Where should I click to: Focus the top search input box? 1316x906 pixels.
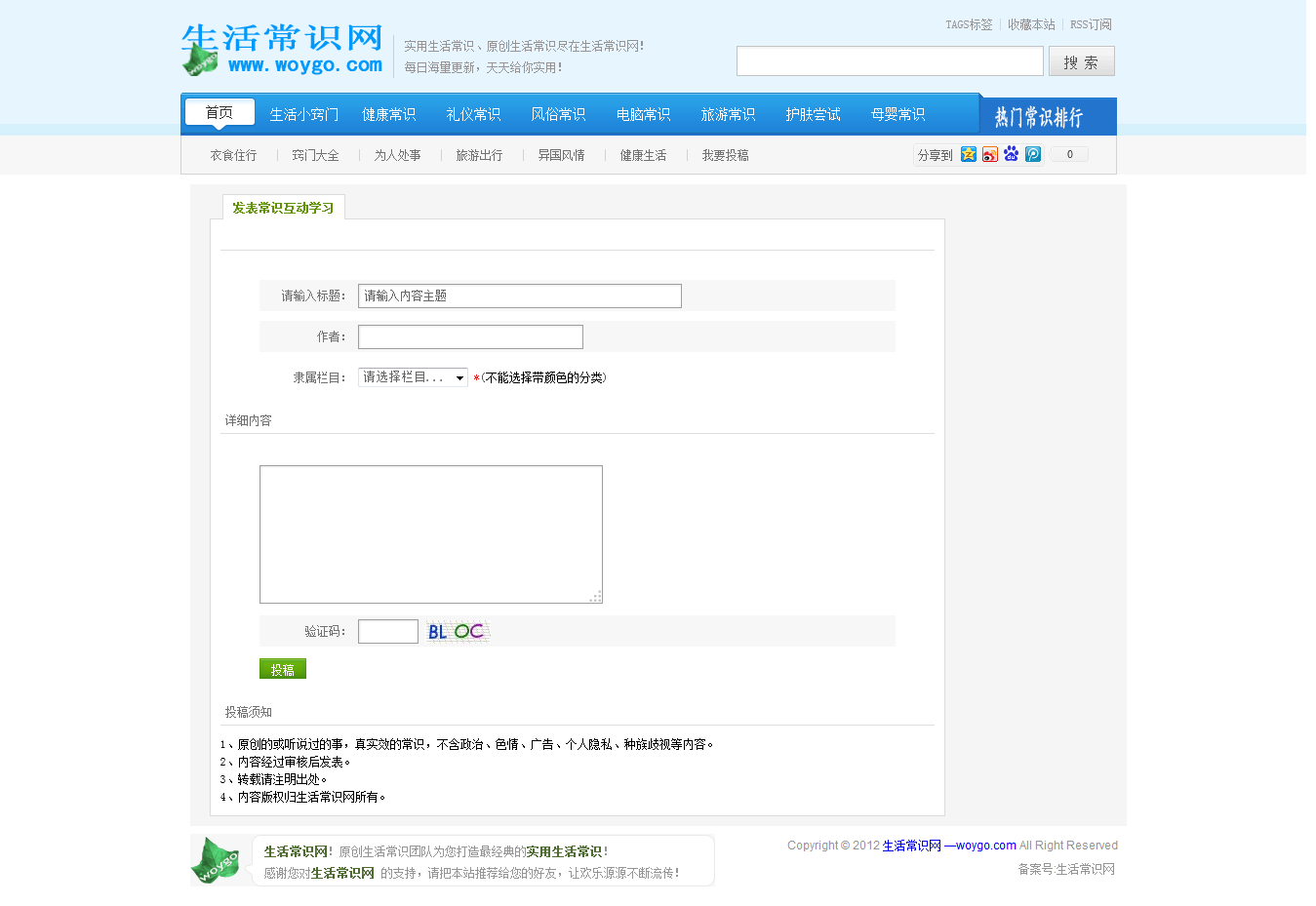890,60
